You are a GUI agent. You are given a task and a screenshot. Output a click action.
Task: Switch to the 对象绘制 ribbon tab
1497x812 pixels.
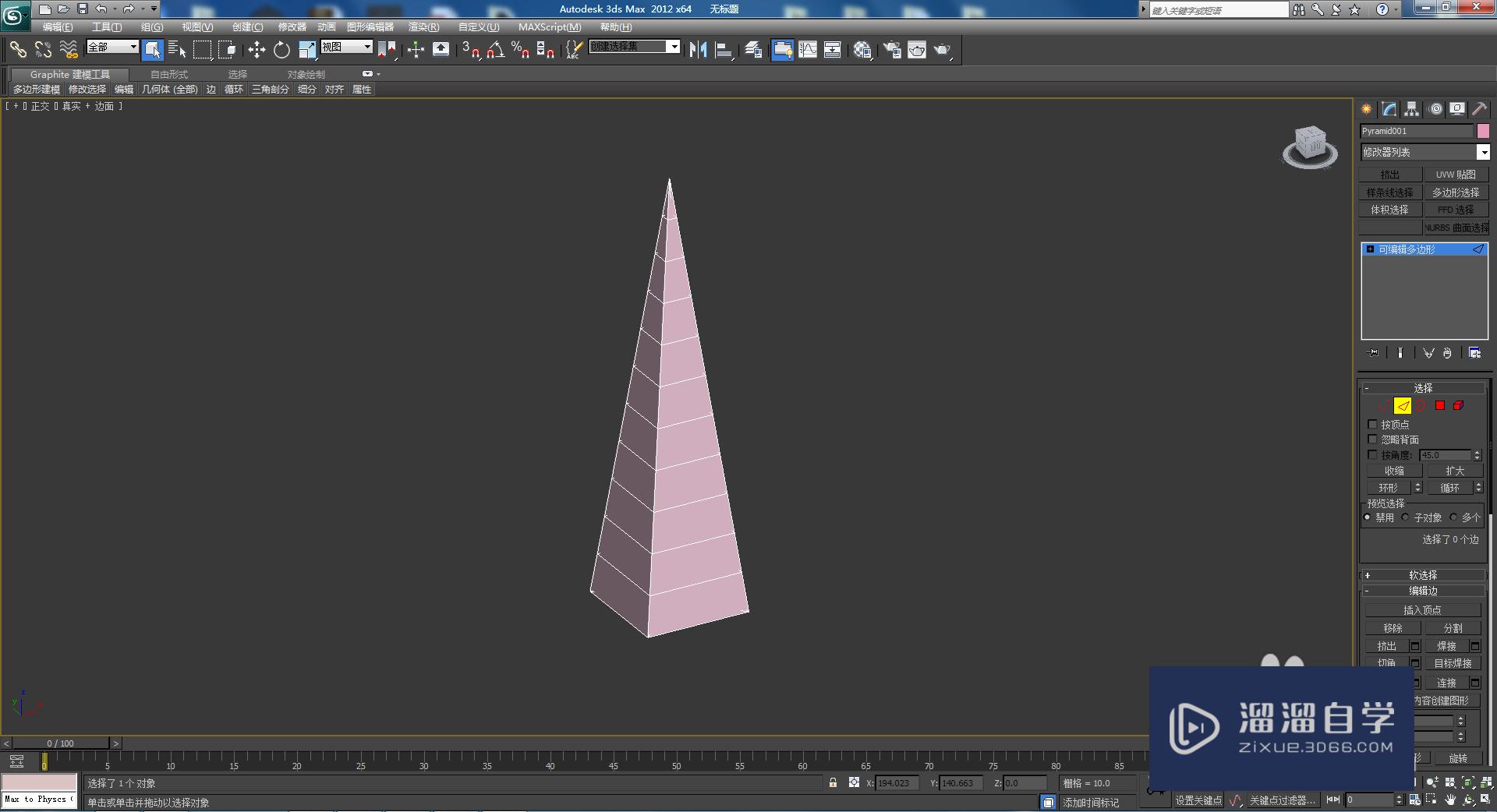(x=306, y=75)
